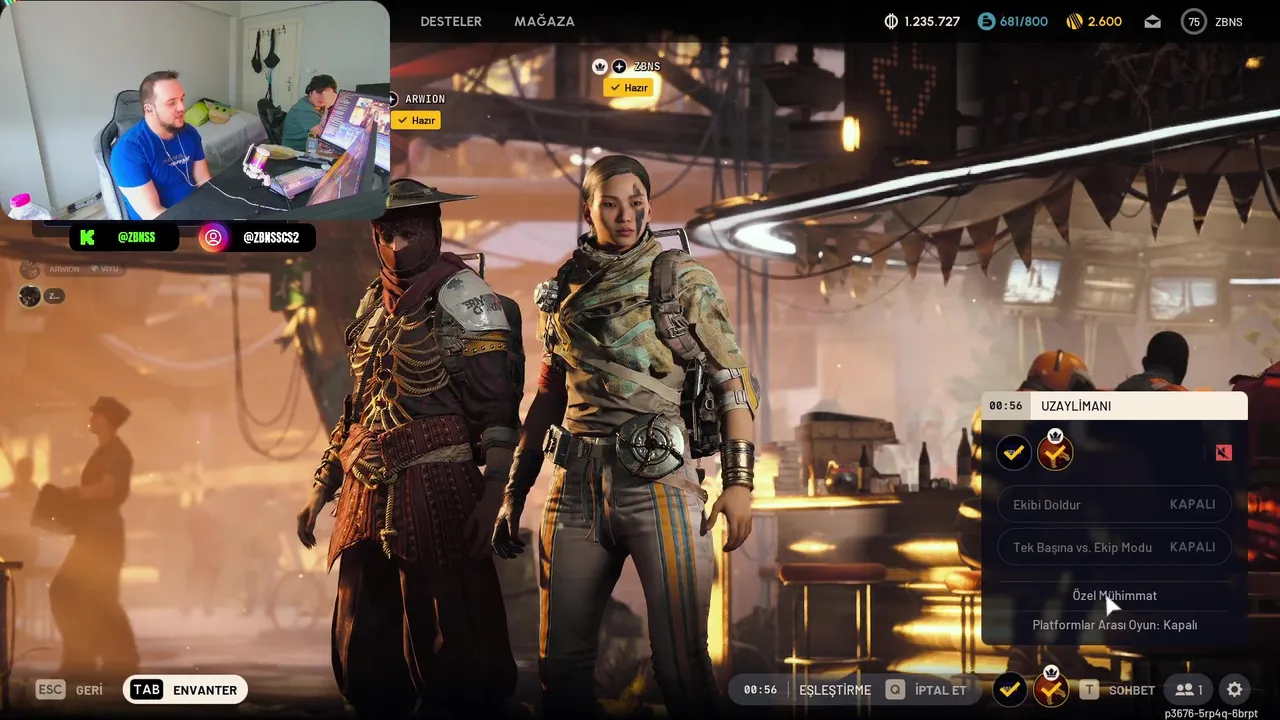
Task: Go back with the GERİ button
Action: coord(89,690)
